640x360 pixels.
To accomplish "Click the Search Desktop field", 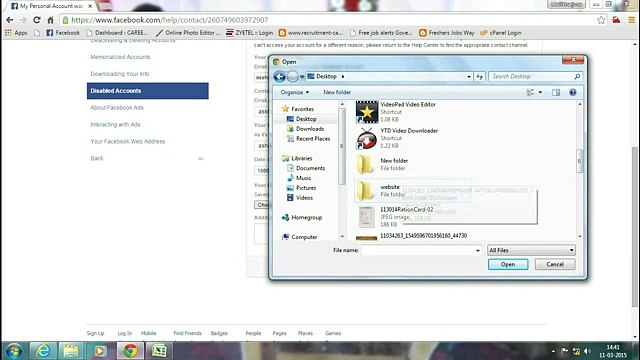I will [x=531, y=76].
